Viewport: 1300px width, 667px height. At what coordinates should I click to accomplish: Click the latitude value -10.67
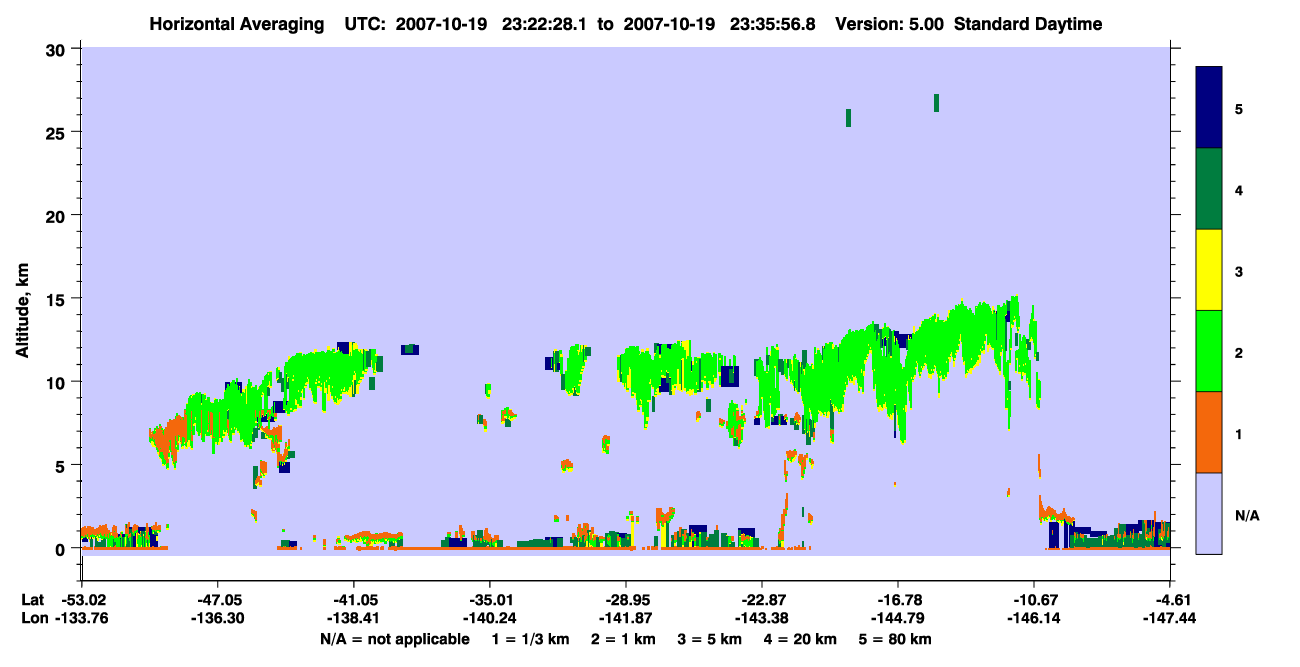coord(1033,600)
